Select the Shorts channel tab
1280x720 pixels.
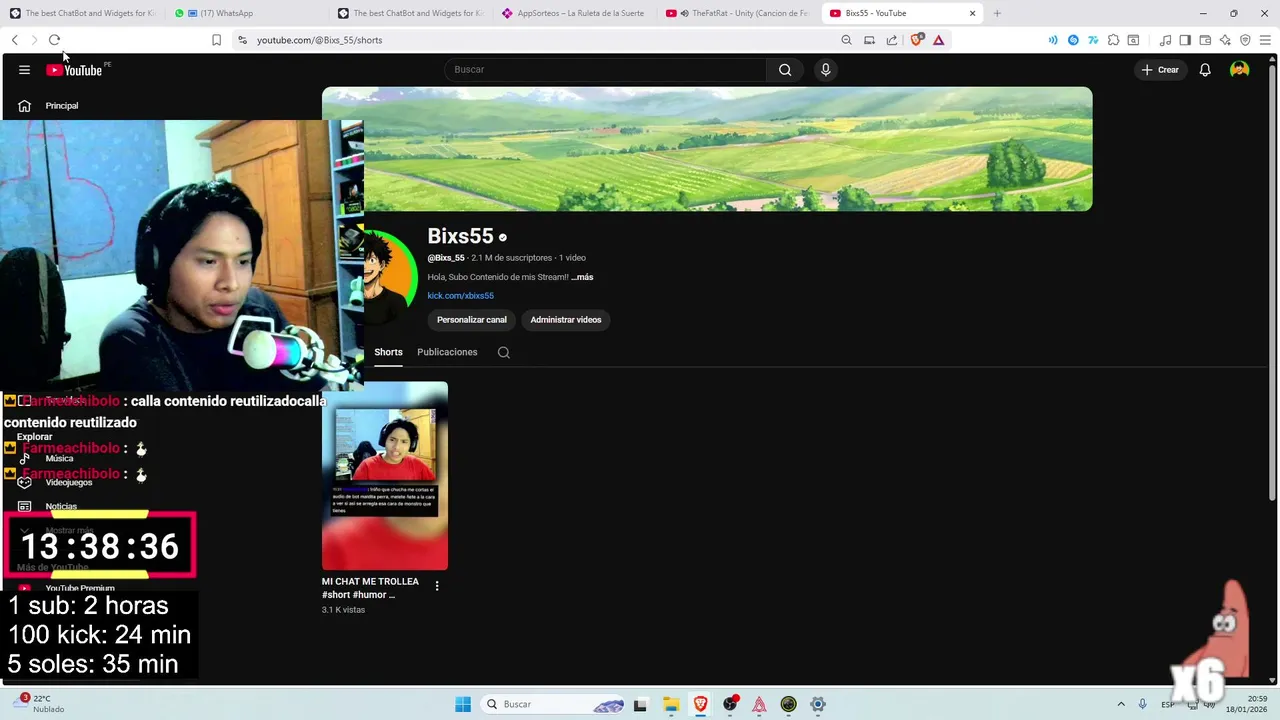(x=388, y=352)
